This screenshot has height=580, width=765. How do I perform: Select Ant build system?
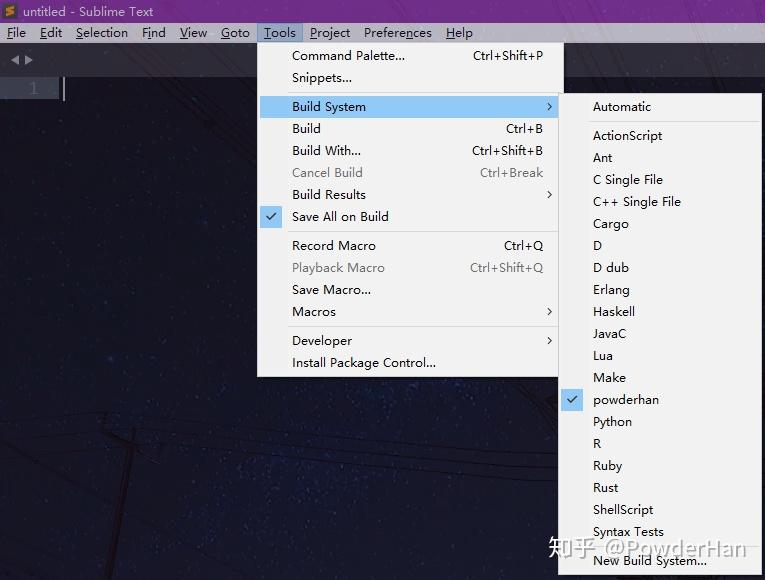click(660, 158)
